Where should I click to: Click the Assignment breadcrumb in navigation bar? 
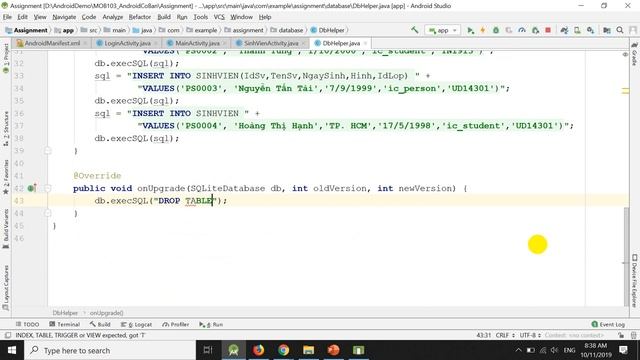click(x=26, y=30)
